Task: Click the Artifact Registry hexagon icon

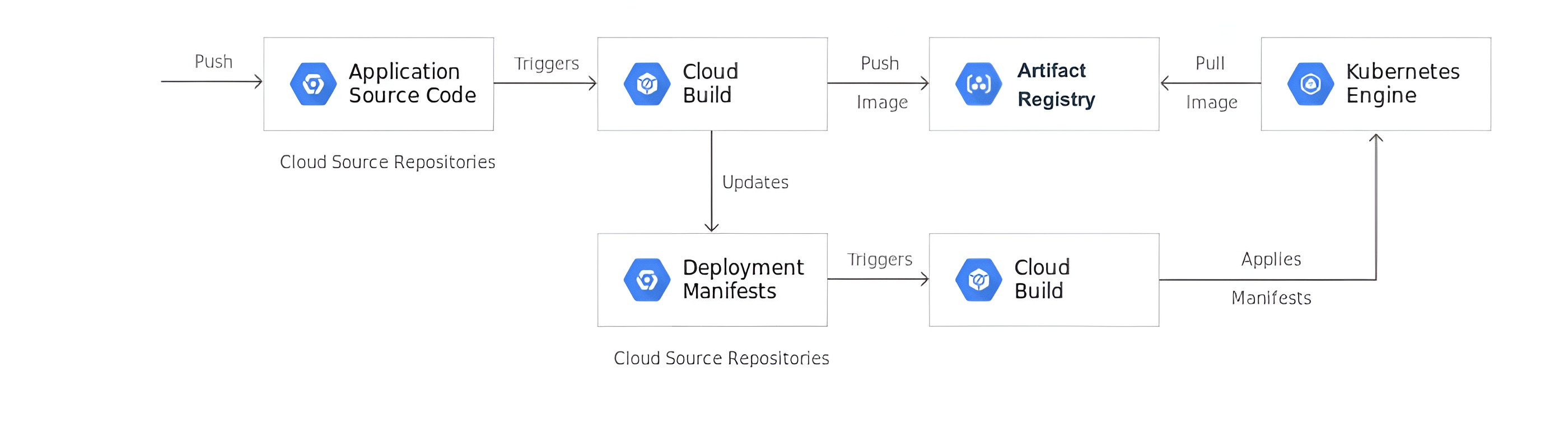Action: [x=978, y=84]
